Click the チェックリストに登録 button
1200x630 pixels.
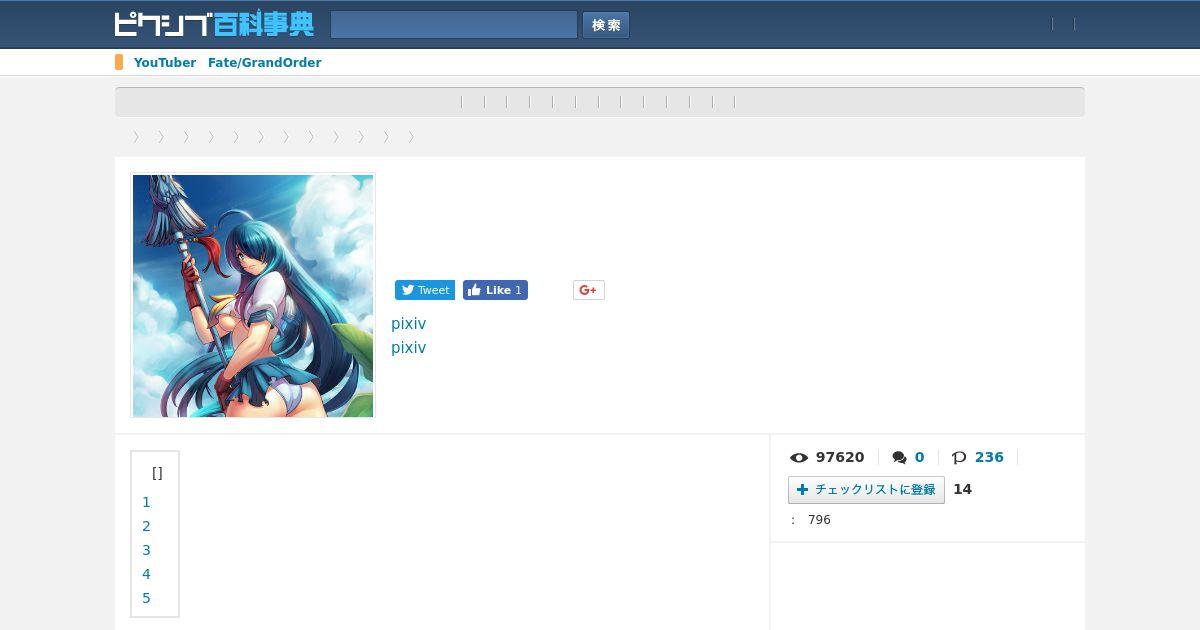(866, 490)
